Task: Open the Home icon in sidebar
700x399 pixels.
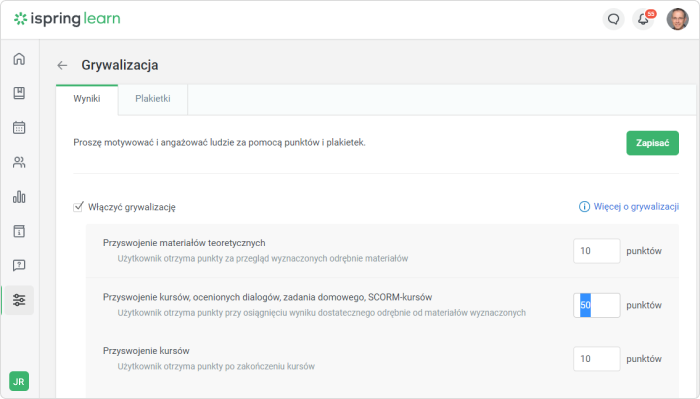Action: [19, 59]
